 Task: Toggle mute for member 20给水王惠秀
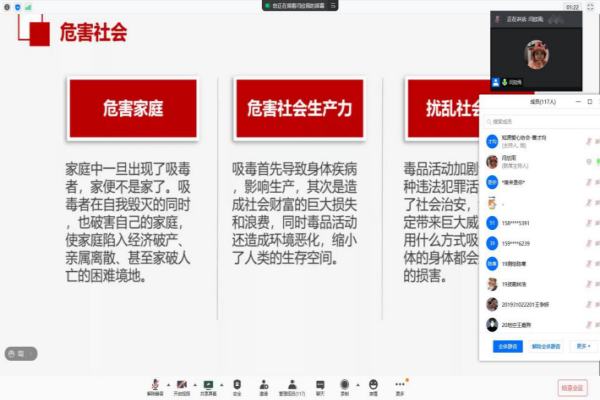587,325
